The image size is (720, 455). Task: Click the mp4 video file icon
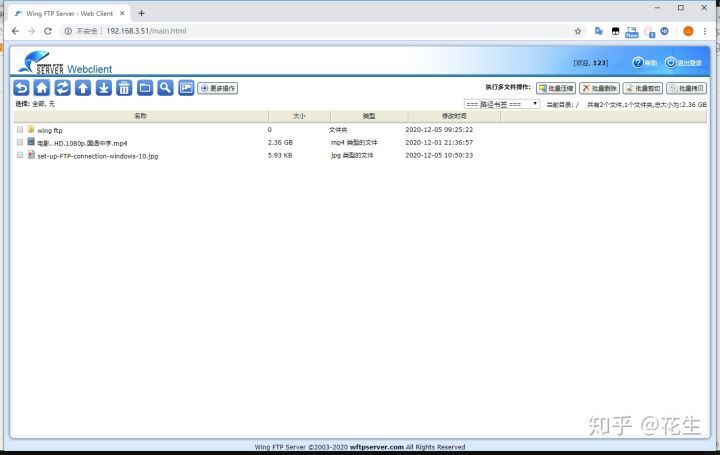pyautogui.click(x=31, y=142)
